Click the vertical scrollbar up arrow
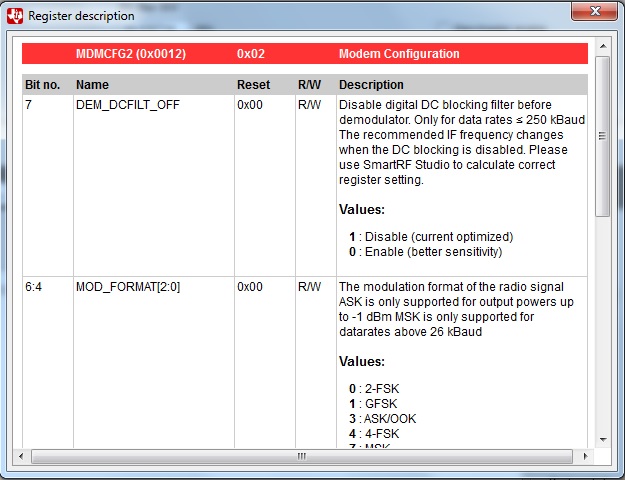The height and width of the screenshot is (480, 625). [603, 46]
